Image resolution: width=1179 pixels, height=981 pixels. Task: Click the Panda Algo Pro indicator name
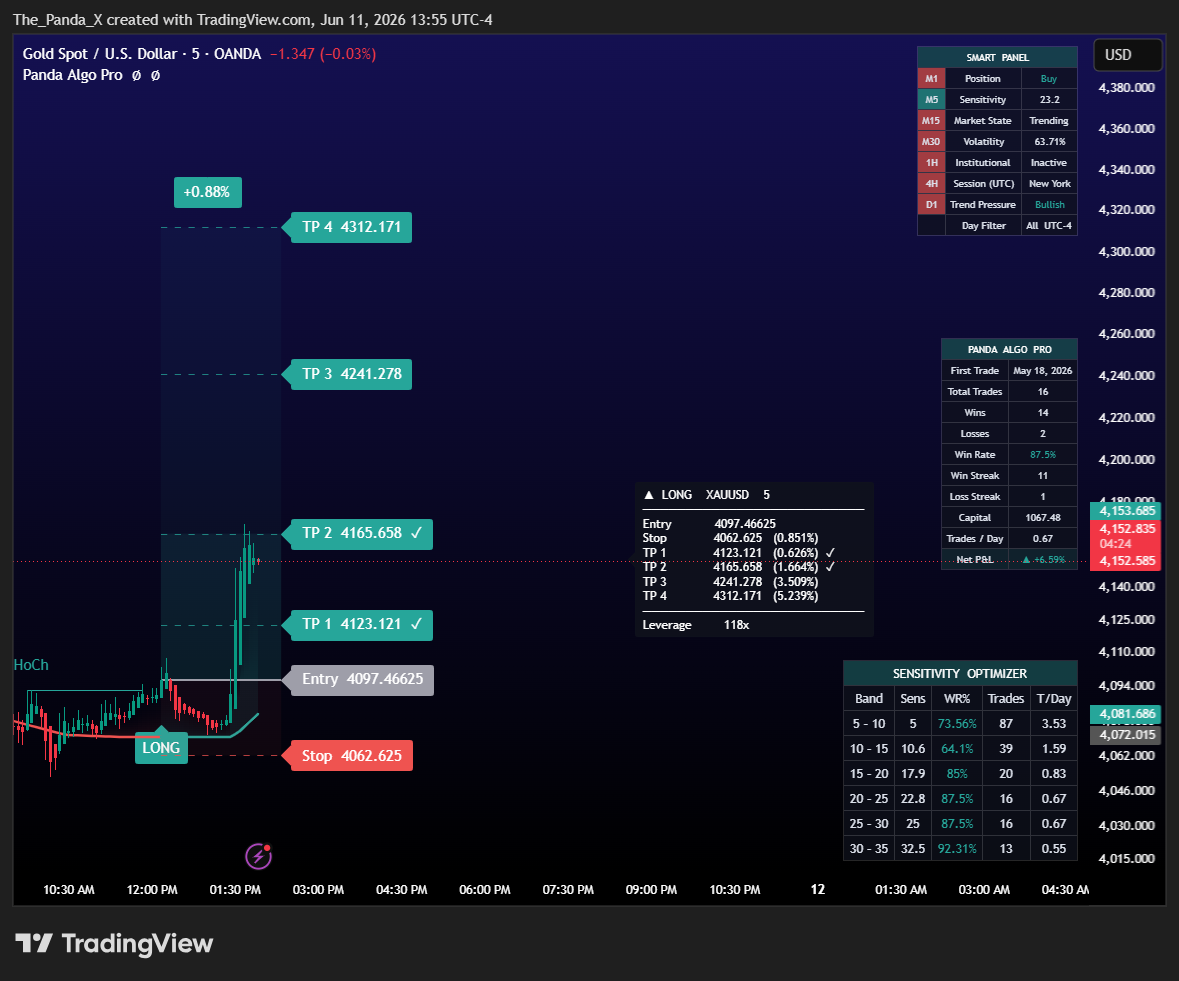(72, 75)
